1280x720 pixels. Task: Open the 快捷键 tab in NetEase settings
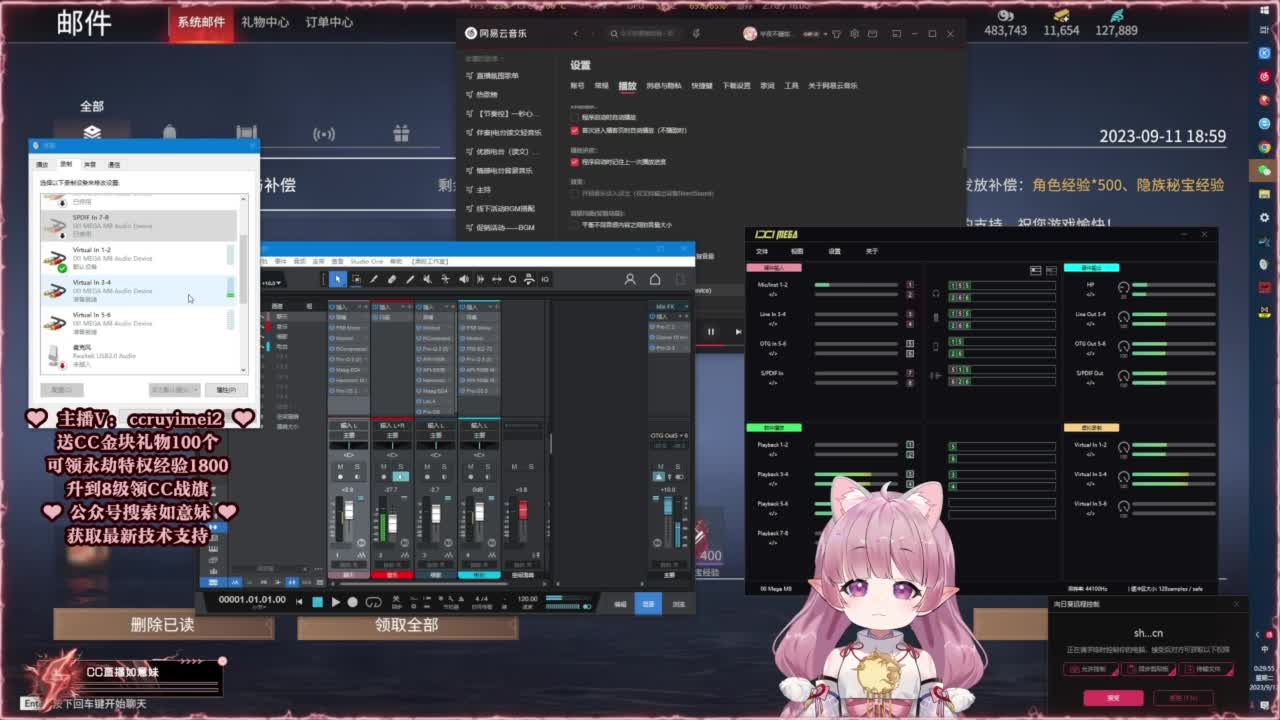tap(702, 86)
